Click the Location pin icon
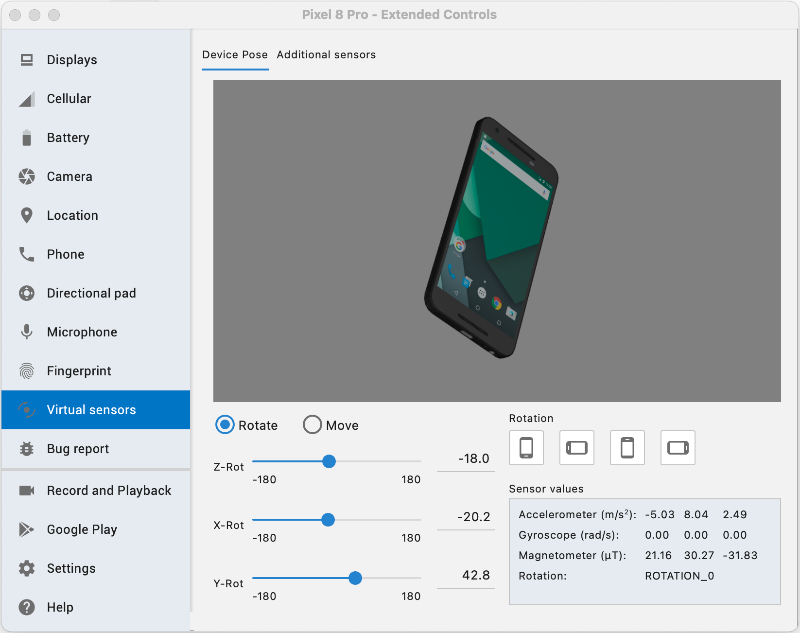 [27, 215]
